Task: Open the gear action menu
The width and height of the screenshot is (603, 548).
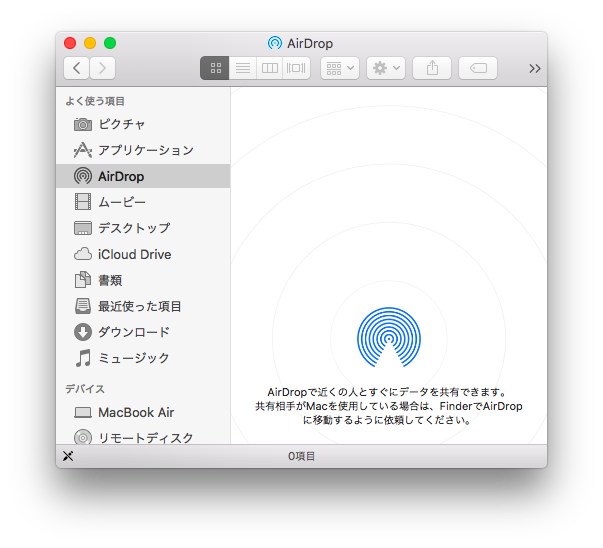Action: 386,68
